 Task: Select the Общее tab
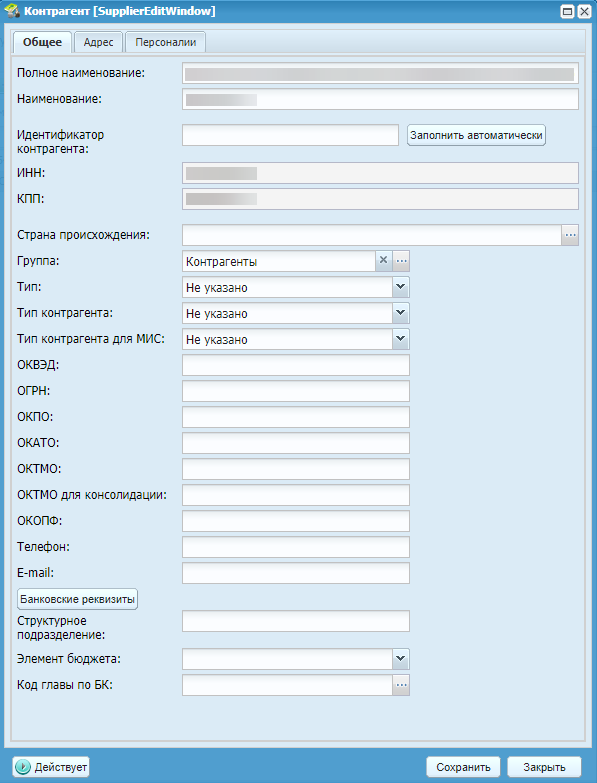(42, 42)
